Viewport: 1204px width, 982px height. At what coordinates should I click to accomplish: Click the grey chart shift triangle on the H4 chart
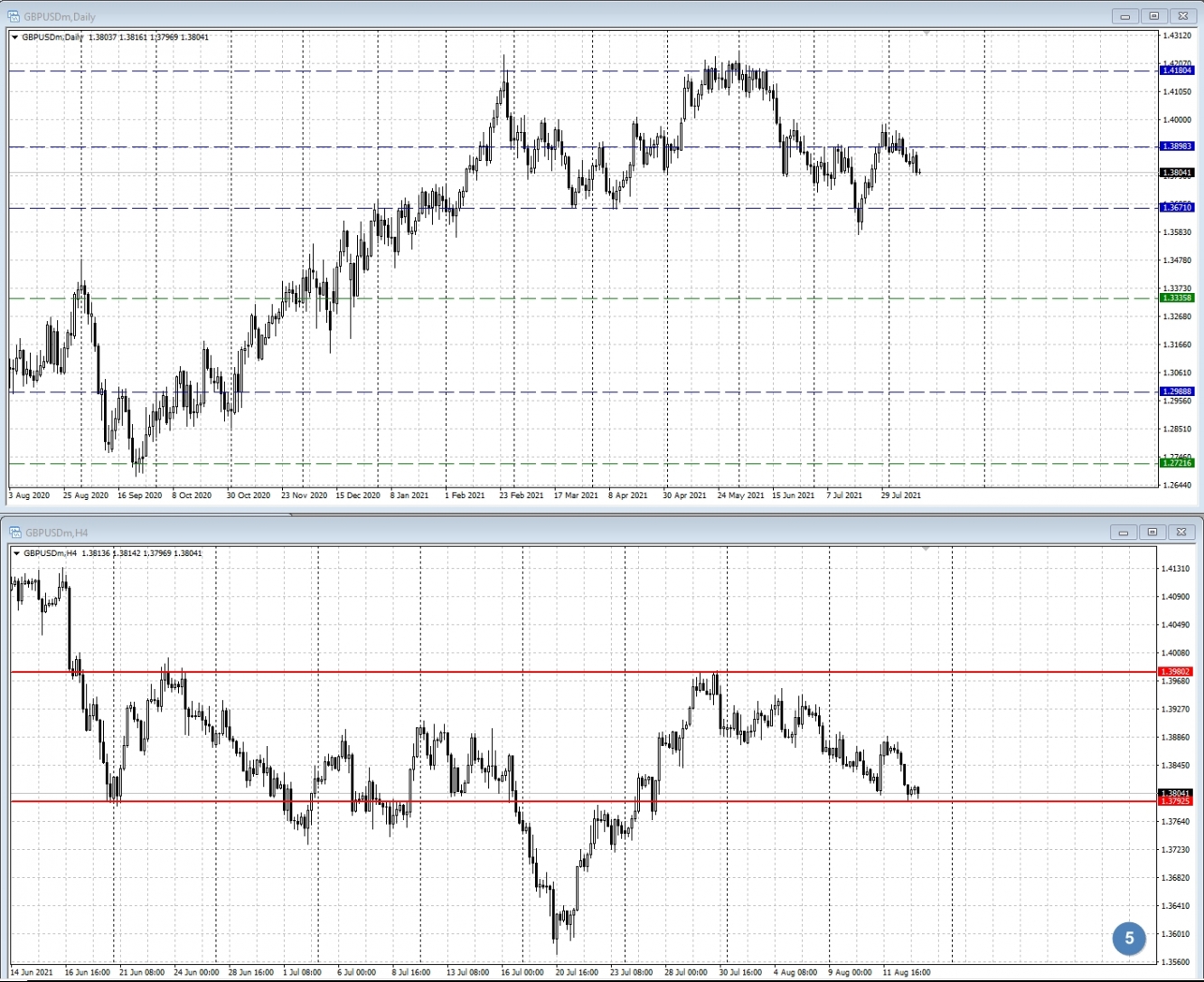[927, 549]
